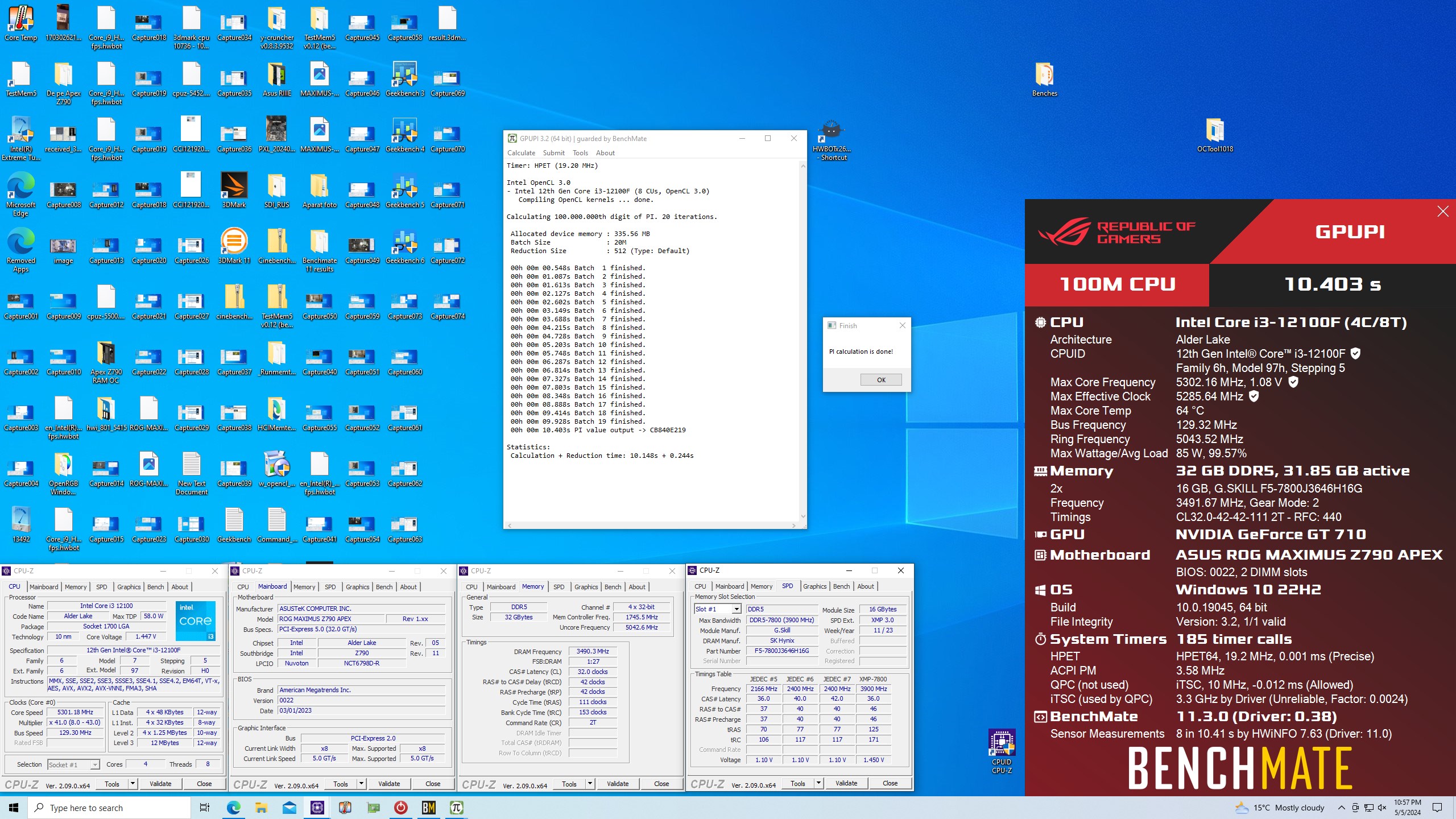Click the GPUPI vertical scrollbar
Screen dimensions: 1456x819
tap(803, 341)
